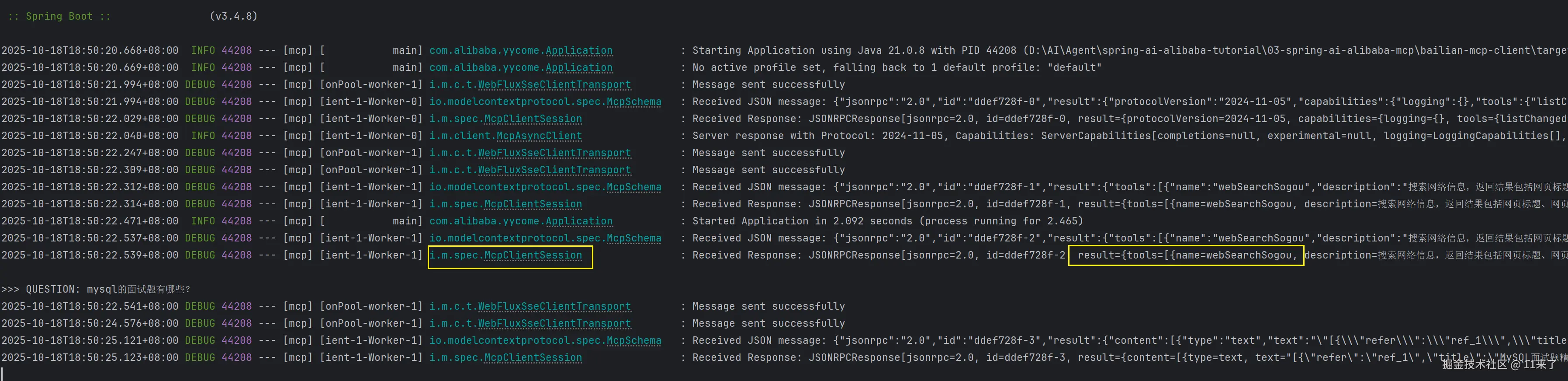Viewport: 1568px width, 381px height.
Task: Open McpClientSession link logged at 18:50:25.123
Action: pyautogui.click(x=533, y=358)
